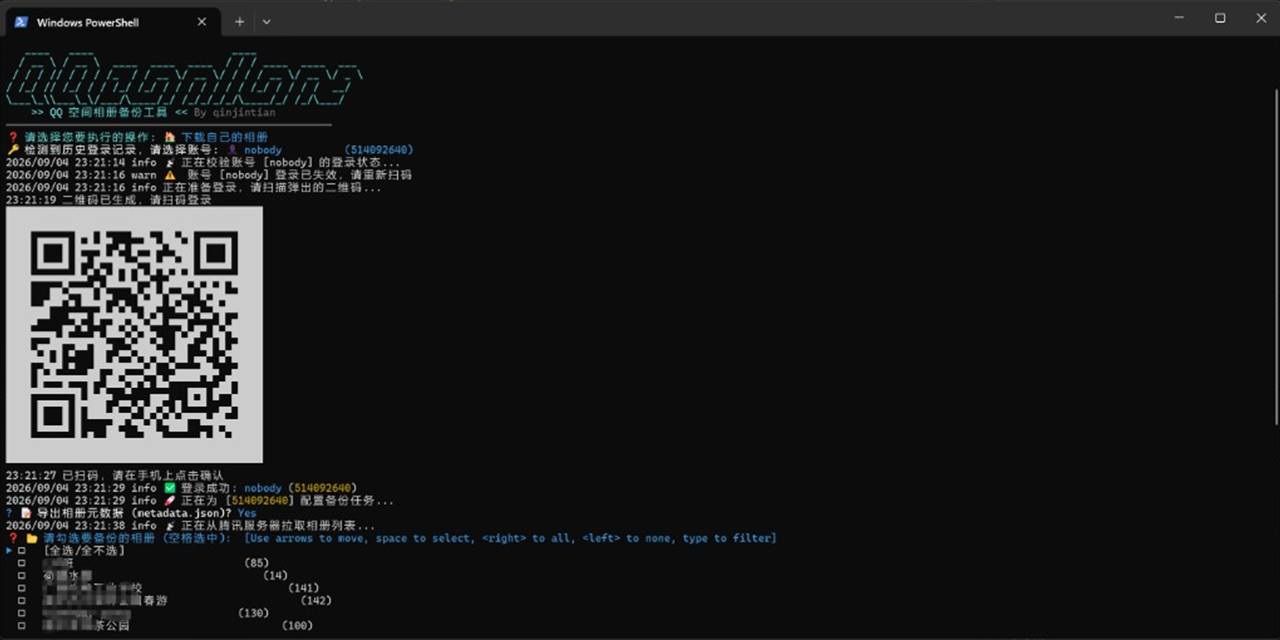
Task: Click the '(142)' count text
Action: click(x=316, y=601)
